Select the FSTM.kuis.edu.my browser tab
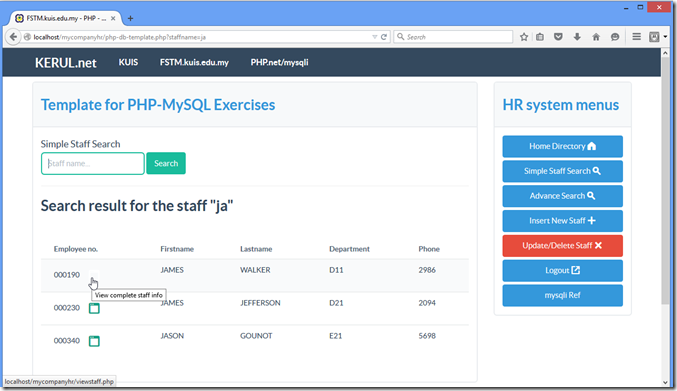The image size is (677, 391). [65, 18]
